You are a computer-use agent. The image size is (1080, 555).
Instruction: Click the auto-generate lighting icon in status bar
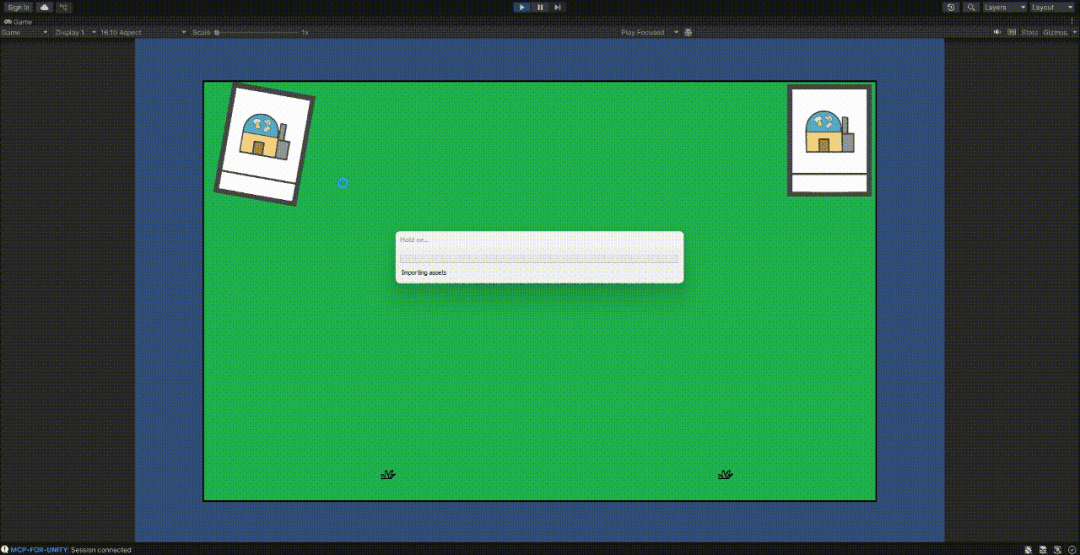1057,549
